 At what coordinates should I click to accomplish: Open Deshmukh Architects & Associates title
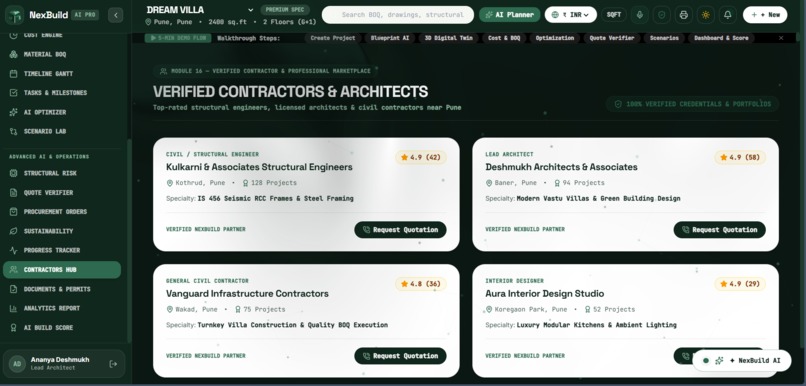[561, 167]
